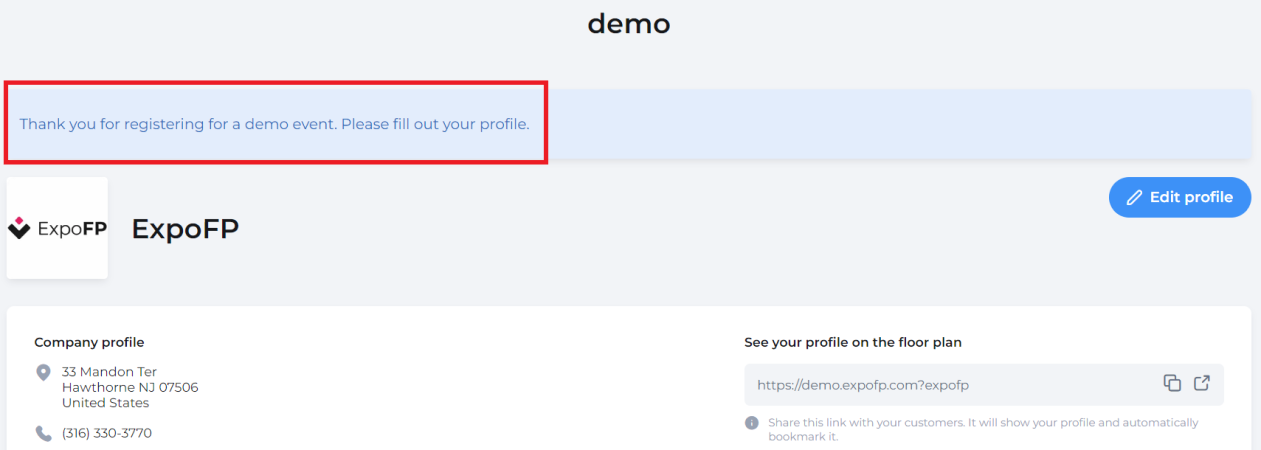This screenshot has width=1261, height=450.
Task: Click See your profile on floor plan heading
Action: [x=853, y=342]
